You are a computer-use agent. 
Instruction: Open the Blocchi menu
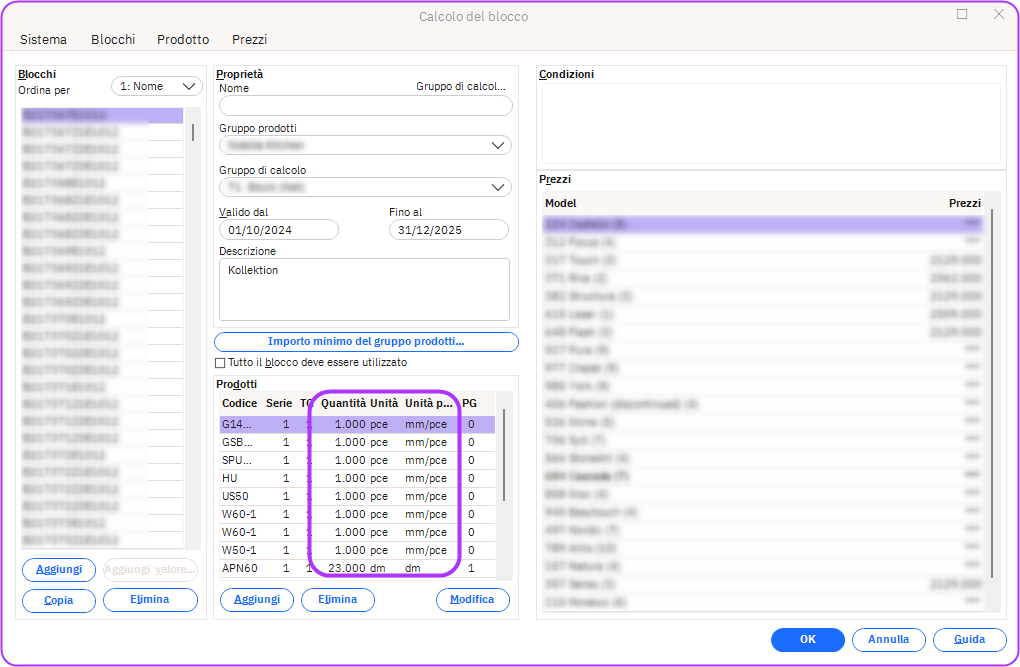(x=113, y=40)
